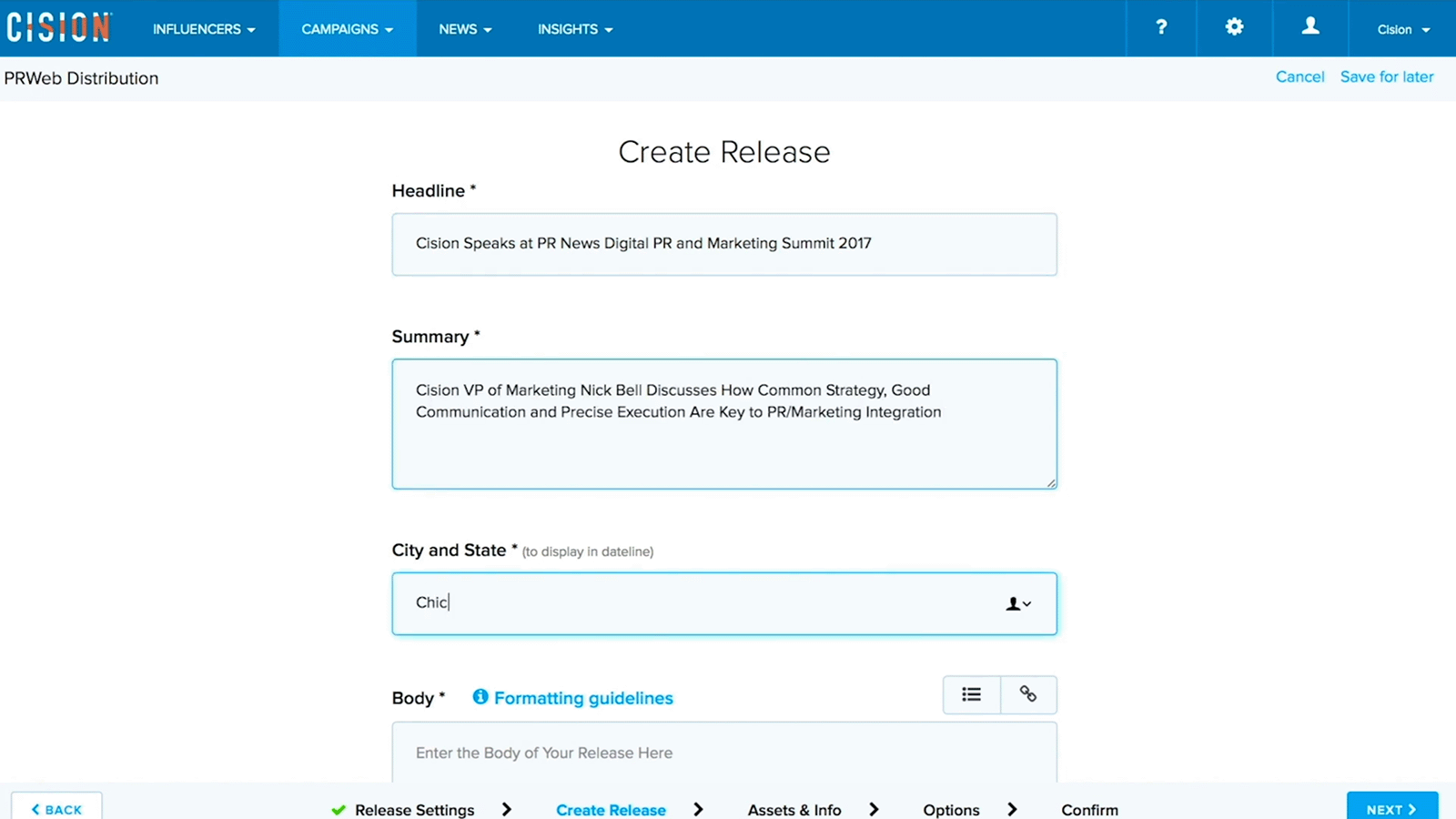The image size is (1456, 819).
Task: Click the Headline input field
Action: point(723,244)
